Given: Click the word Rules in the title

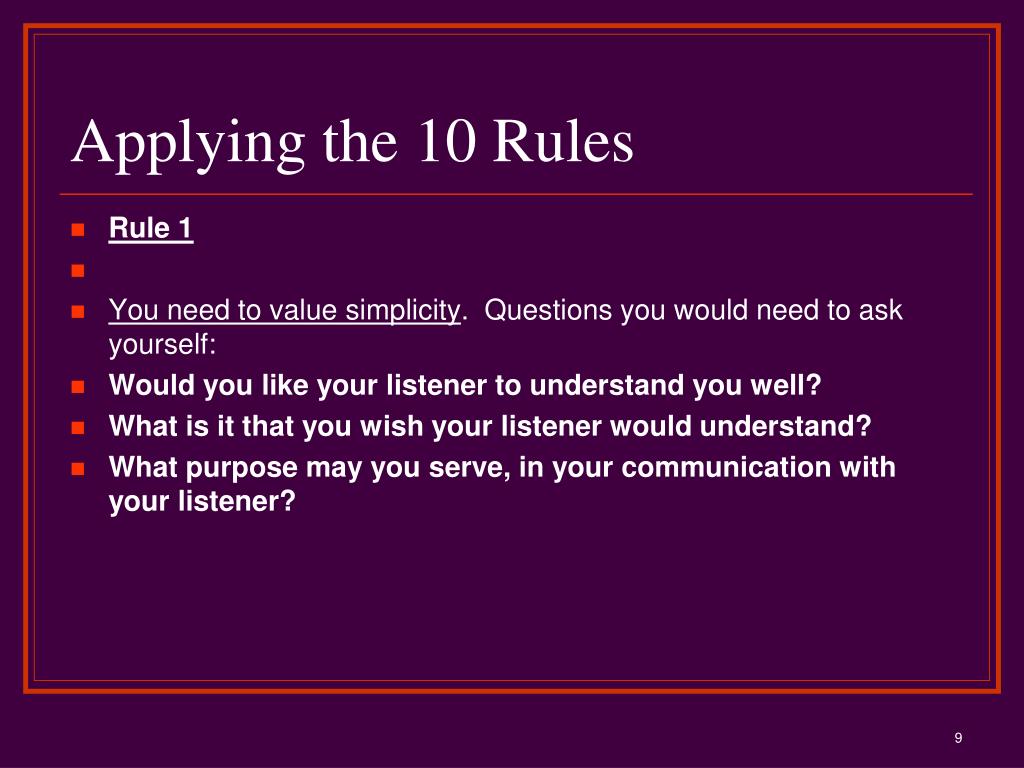Looking at the screenshot, I should click(x=563, y=141).
